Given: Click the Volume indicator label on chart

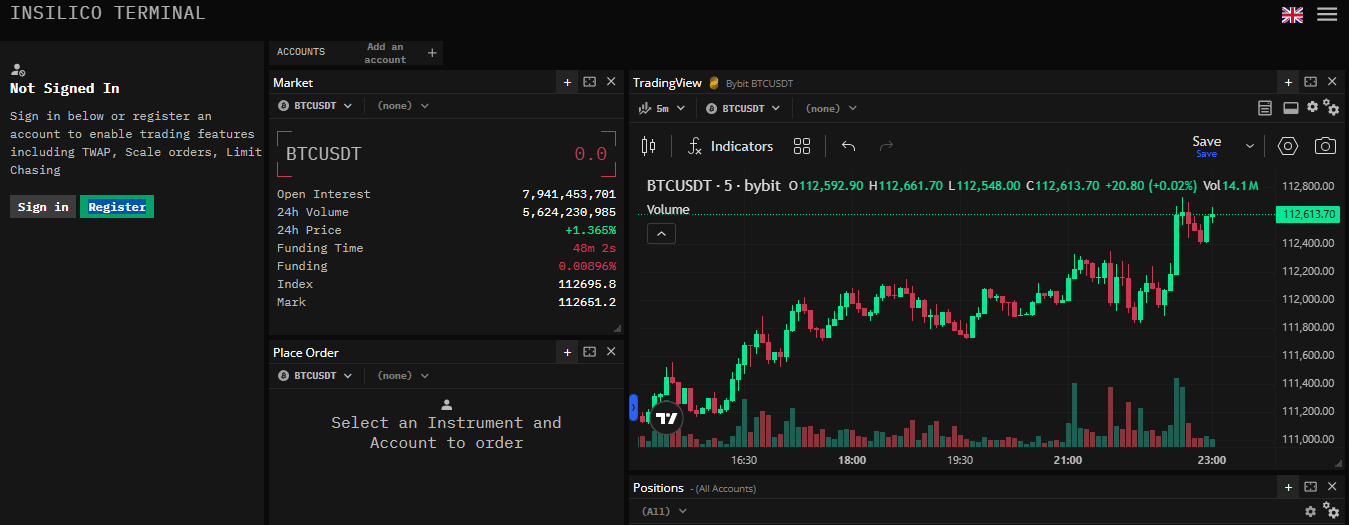Looking at the screenshot, I should pyautogui.click(x=668, y=210).
